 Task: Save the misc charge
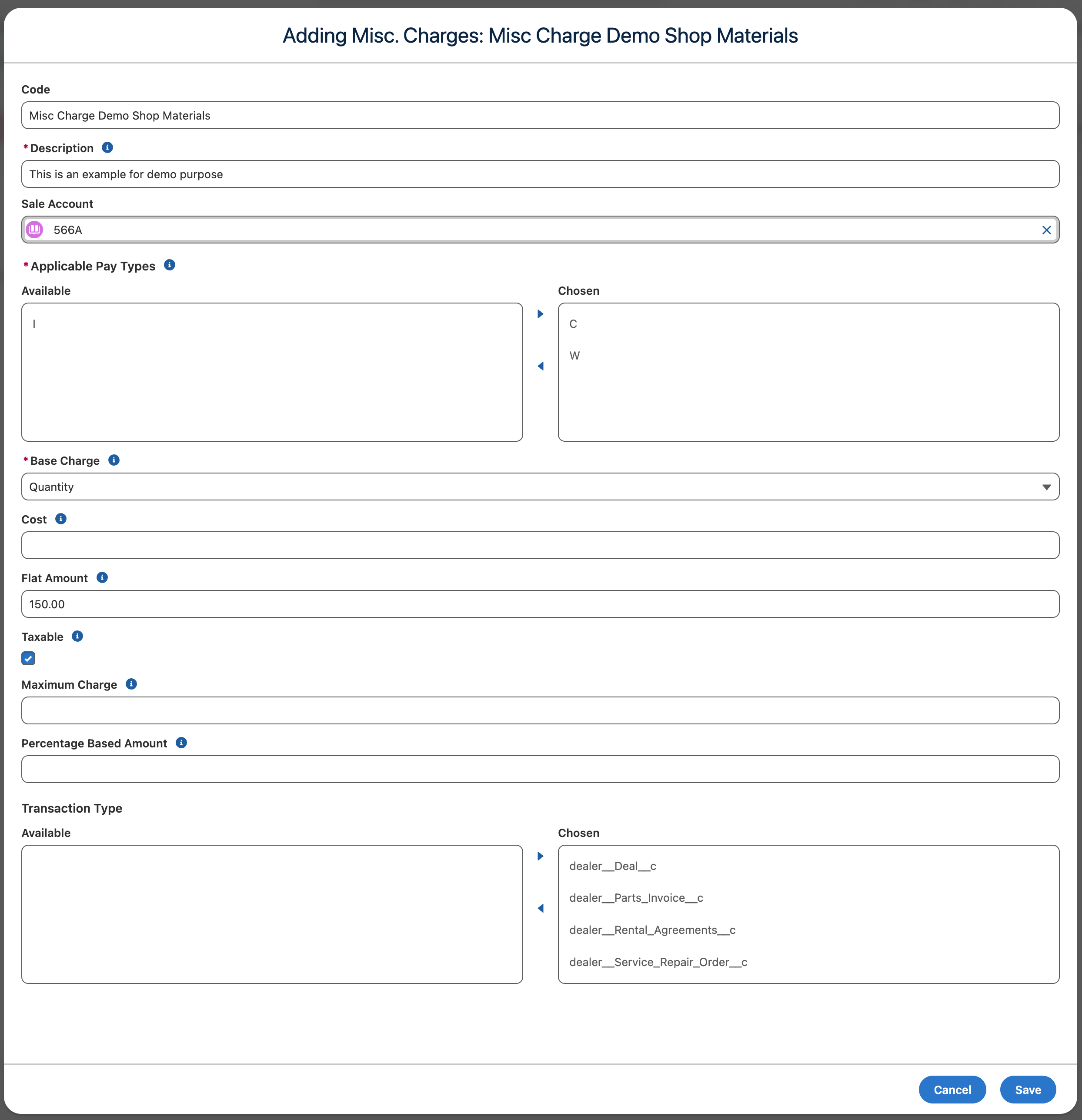pyautogui.click(x=1028, y=1090)
